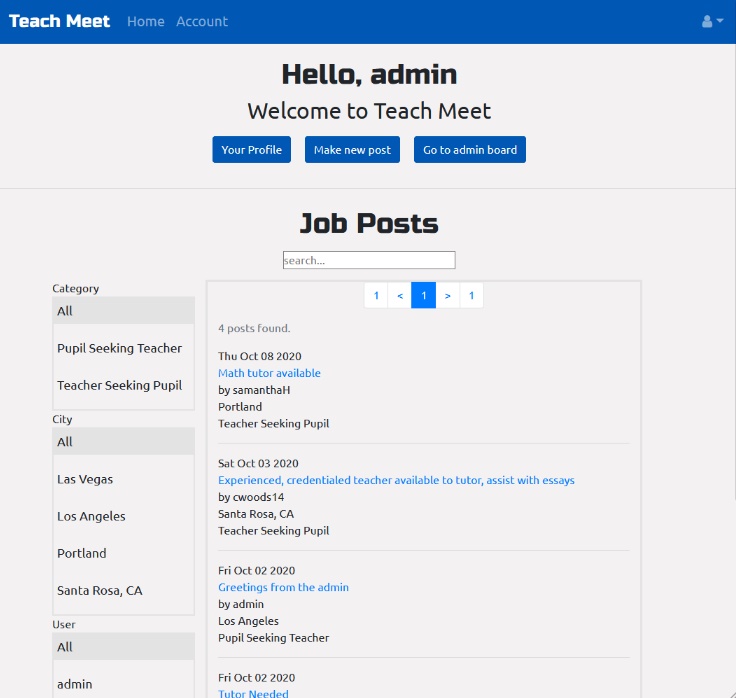The width and height of the screenshot is (736, 698).
Task: Go to admin board button
Action: [470, 150]
